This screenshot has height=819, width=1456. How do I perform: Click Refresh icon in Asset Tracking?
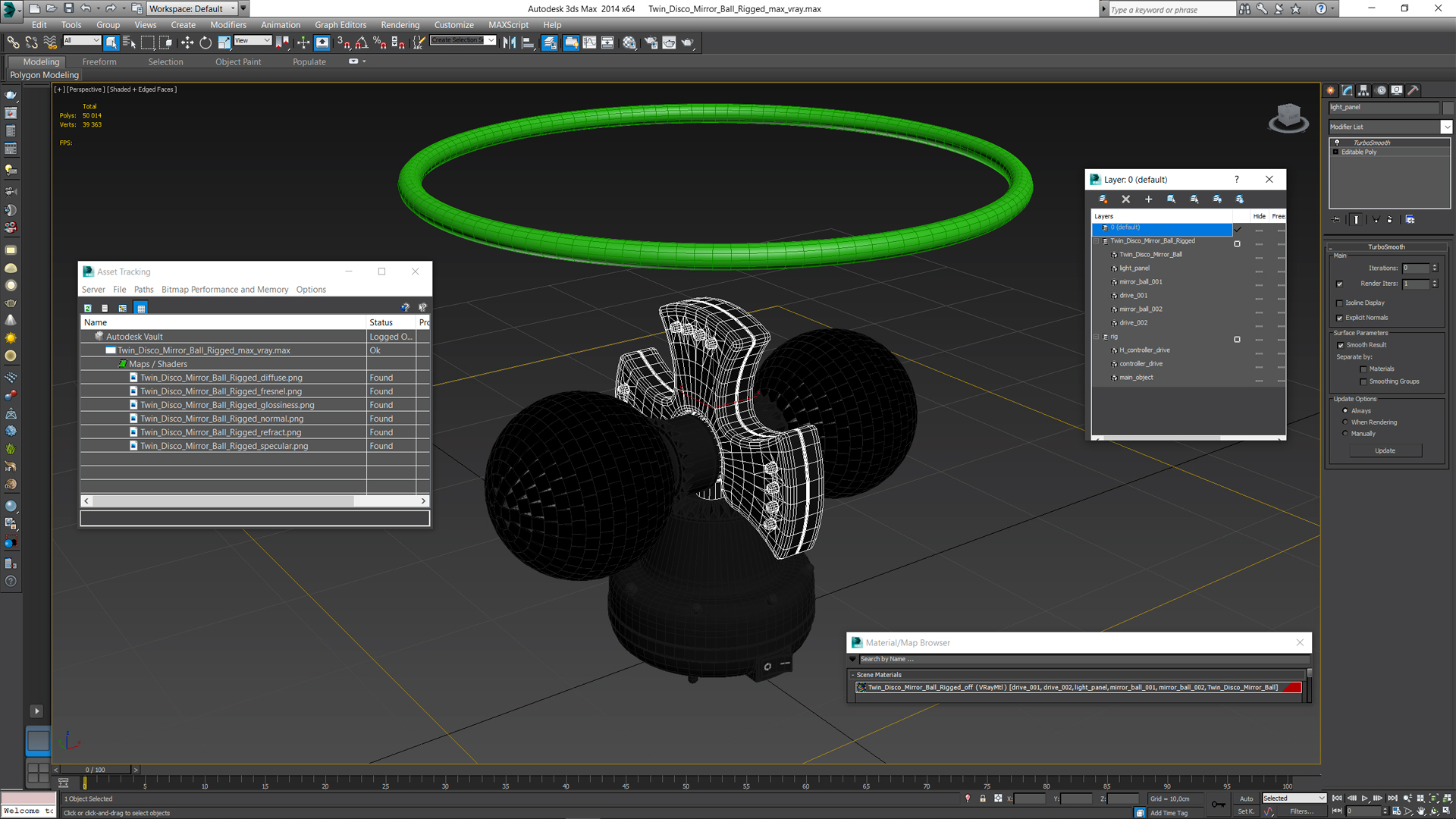coord(88,308)
